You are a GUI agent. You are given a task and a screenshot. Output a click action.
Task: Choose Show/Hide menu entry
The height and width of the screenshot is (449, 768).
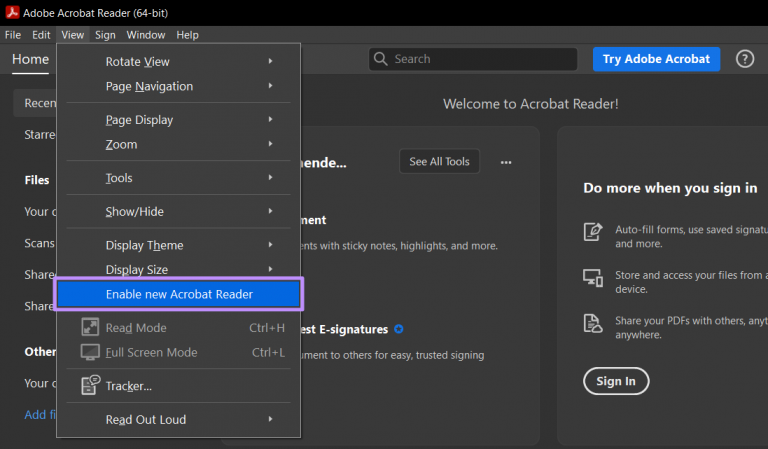click(179, 212)
